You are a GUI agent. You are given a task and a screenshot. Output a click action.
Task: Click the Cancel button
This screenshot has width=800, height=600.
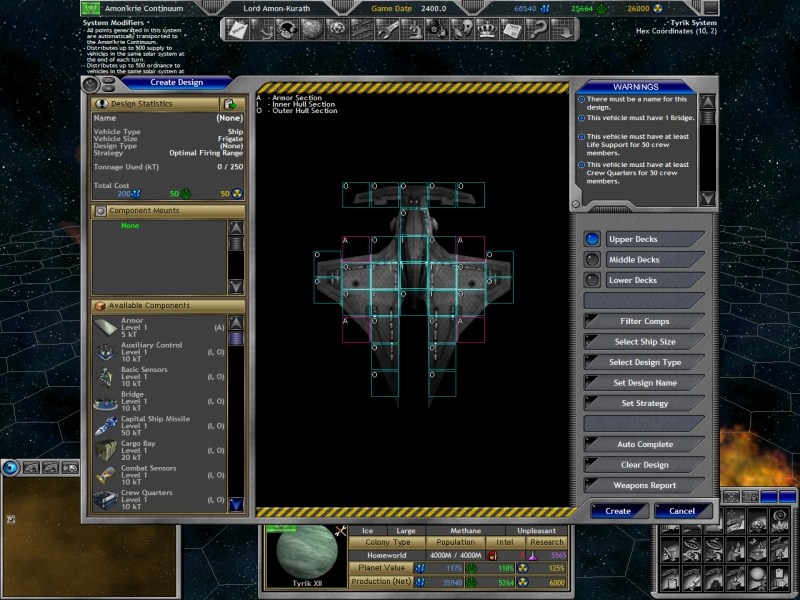click(x=682, y=511)
